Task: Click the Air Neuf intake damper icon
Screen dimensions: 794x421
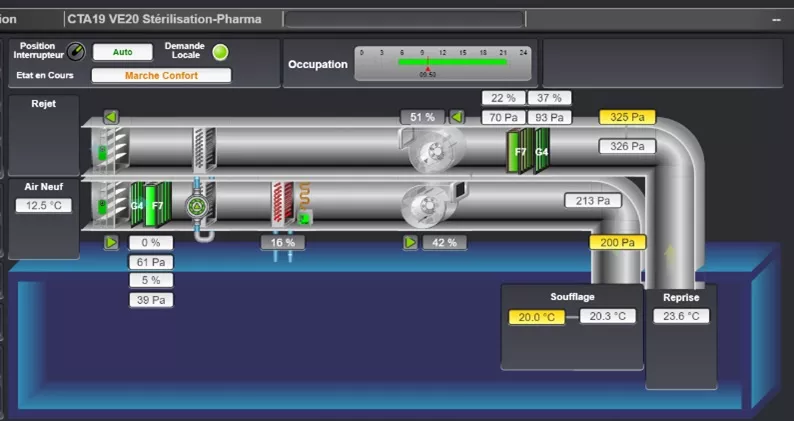Action: pos(109,205)
